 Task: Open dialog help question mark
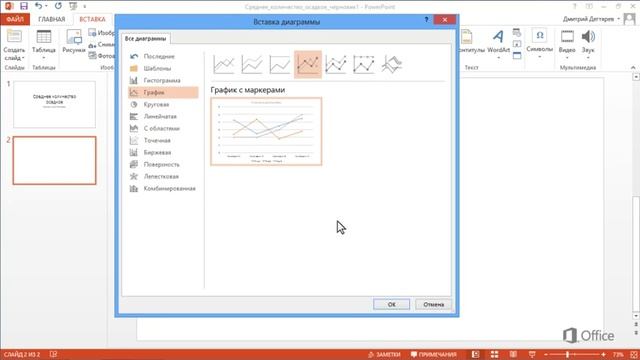pyautogui.click(x=427, y=20)
